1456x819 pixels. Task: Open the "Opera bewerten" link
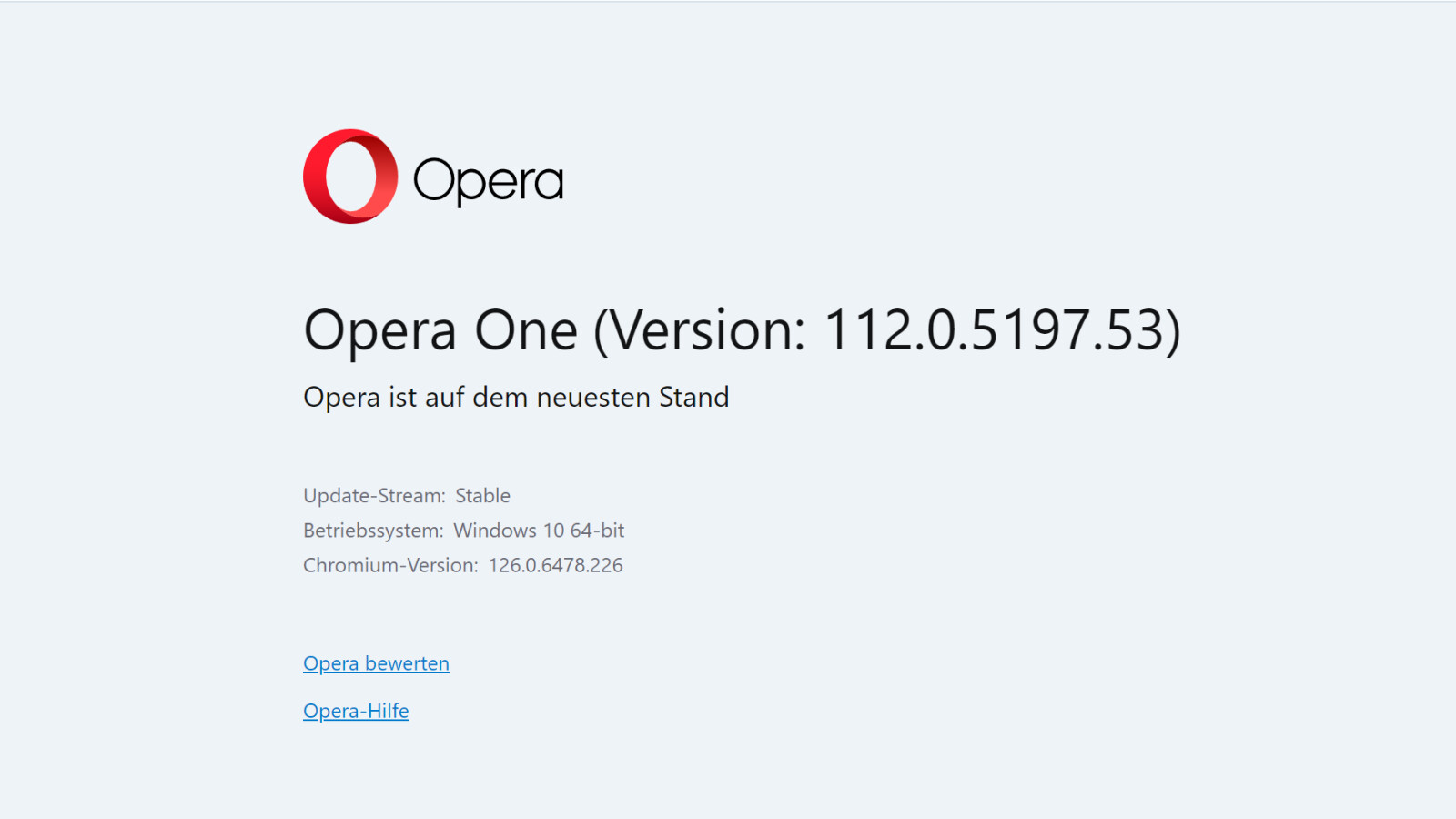(376, 663)
